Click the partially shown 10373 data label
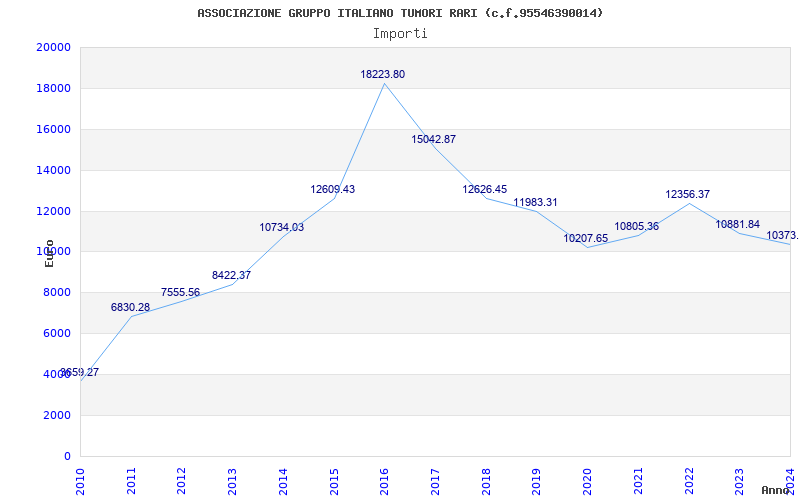The width and height of the screenshot is (800, 500). [x=783, y=235]
